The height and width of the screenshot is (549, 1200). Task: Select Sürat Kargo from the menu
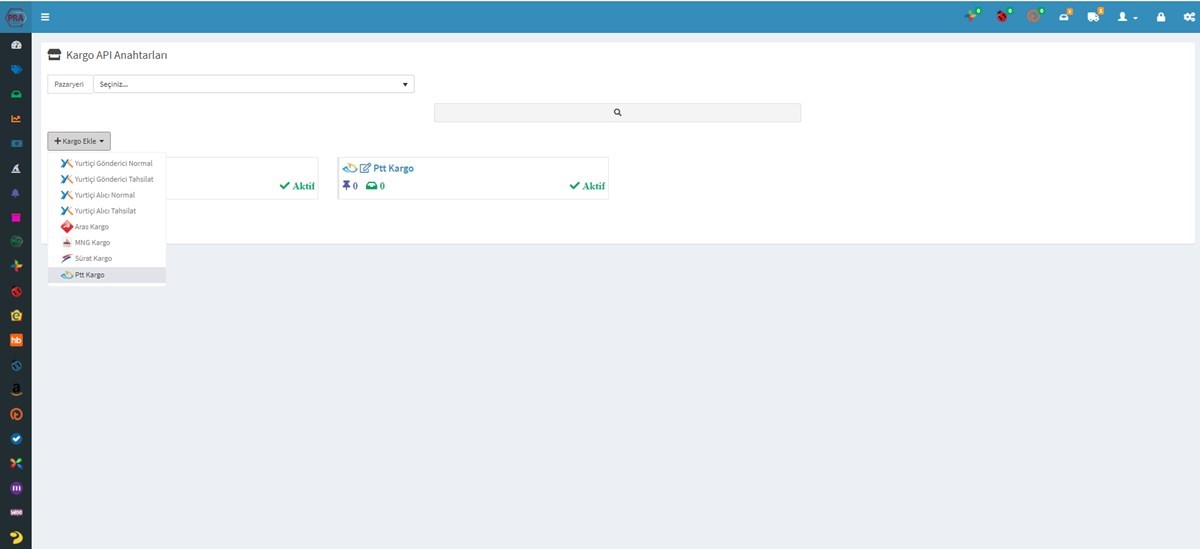coord(107,259)
